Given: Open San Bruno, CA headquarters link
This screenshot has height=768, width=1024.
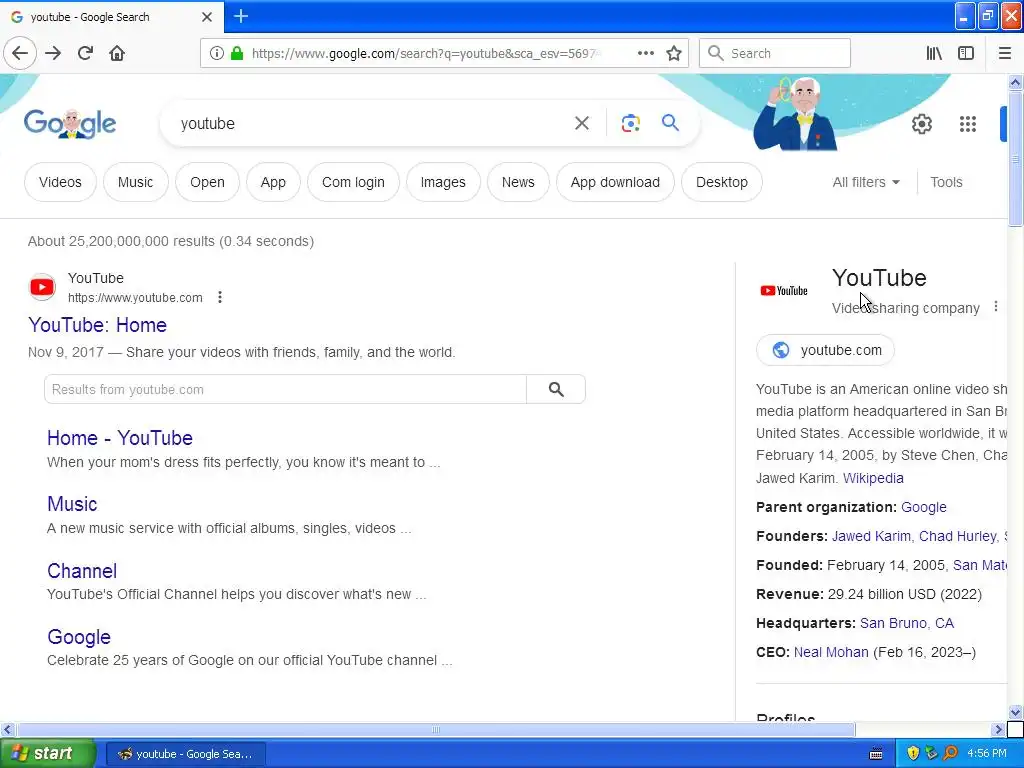Looking at the screenshot, I should [x=906, y=623].
